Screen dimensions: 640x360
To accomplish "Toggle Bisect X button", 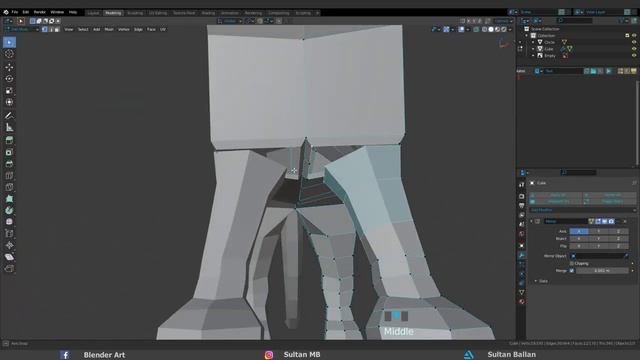I will [579, 239].
